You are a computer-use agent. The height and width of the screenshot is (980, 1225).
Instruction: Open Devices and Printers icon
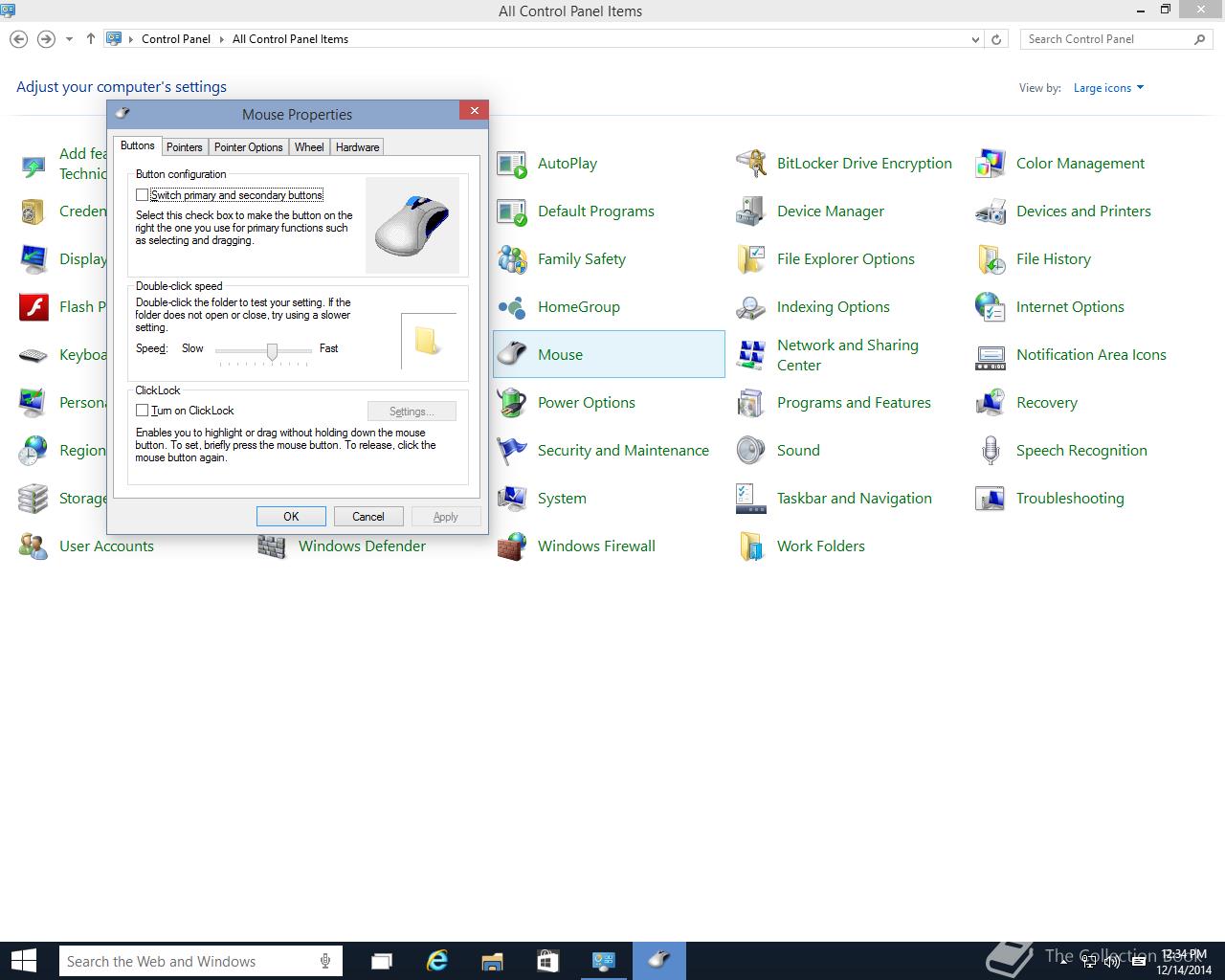991,212
